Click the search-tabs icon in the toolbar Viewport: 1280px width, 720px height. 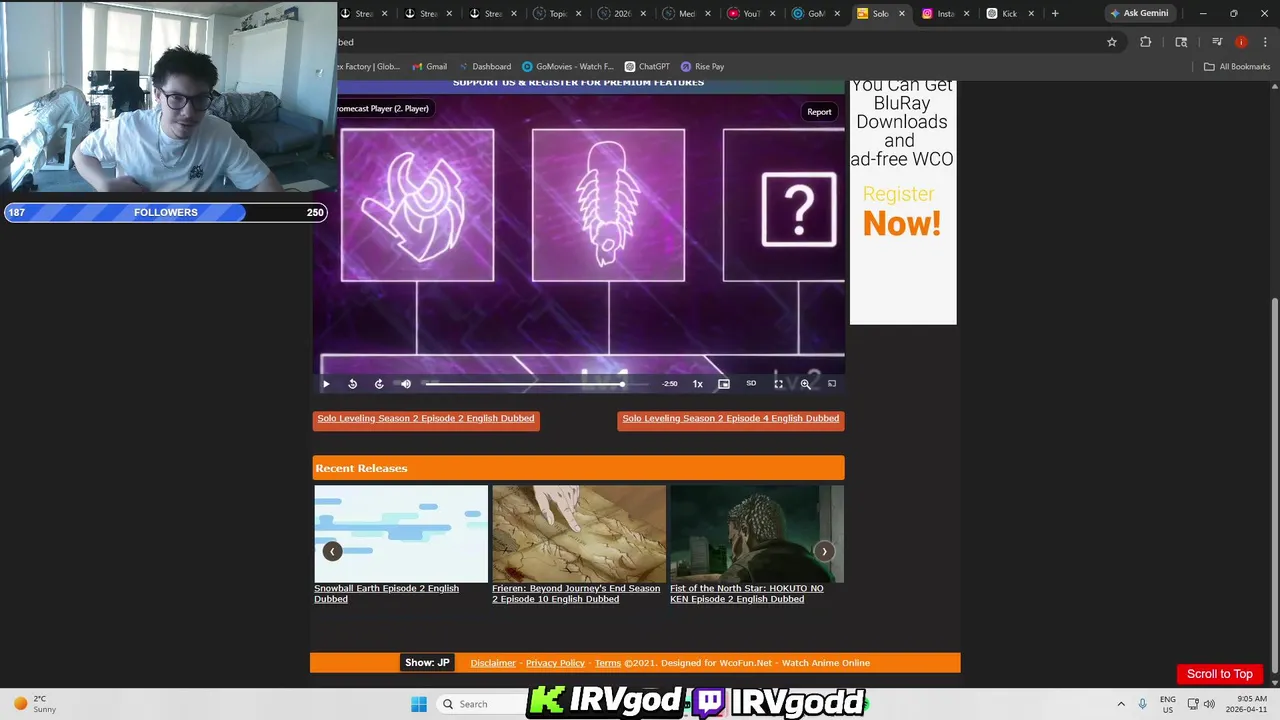(x=1181, y=42)
